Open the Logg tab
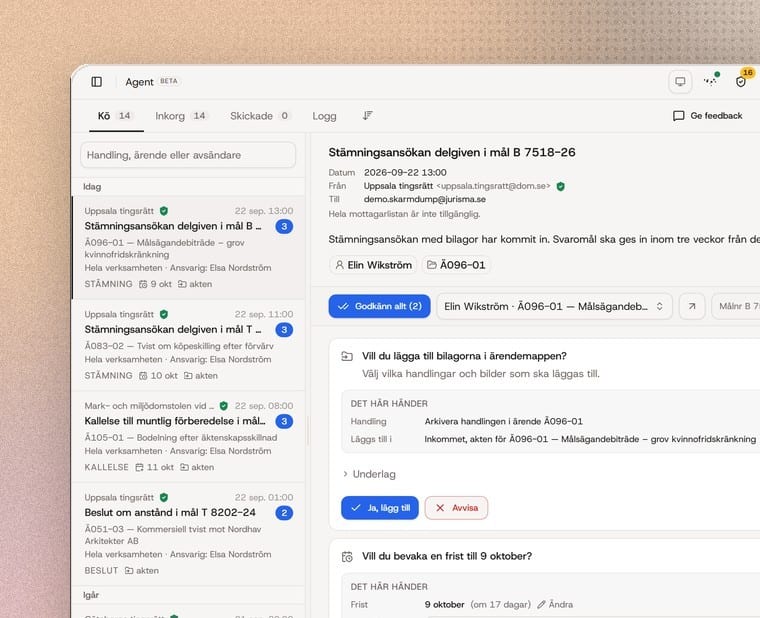 [324, 116]
